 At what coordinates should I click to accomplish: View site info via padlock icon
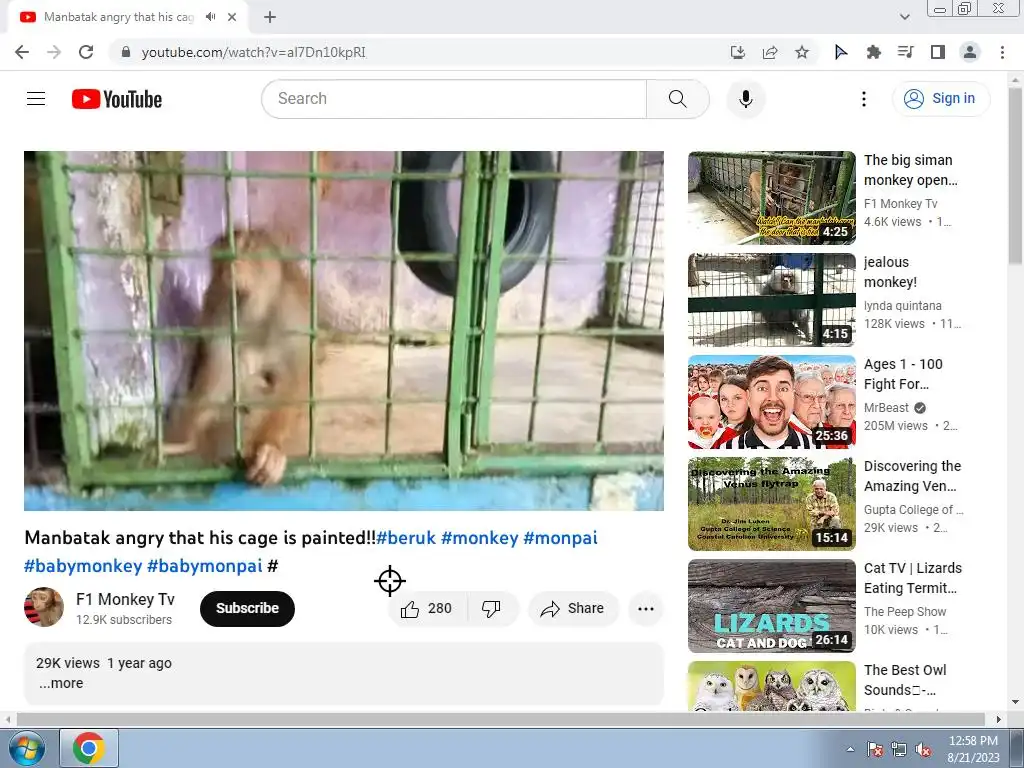coord(126,52)
